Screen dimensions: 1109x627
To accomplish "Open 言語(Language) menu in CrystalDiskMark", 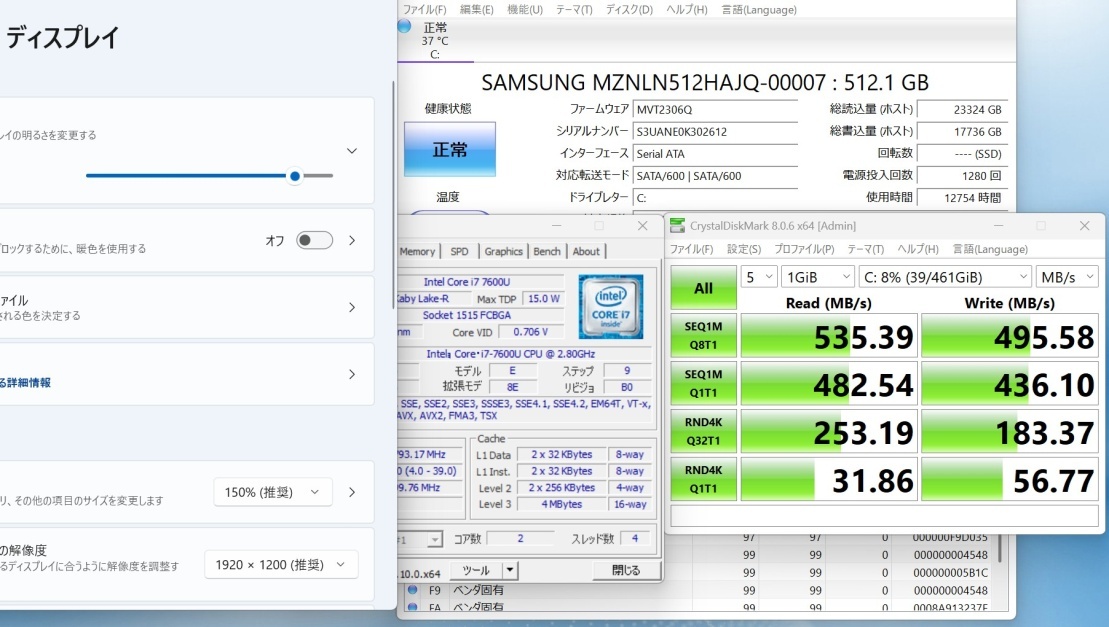I will pyautogui.click(x=990, y=249).
